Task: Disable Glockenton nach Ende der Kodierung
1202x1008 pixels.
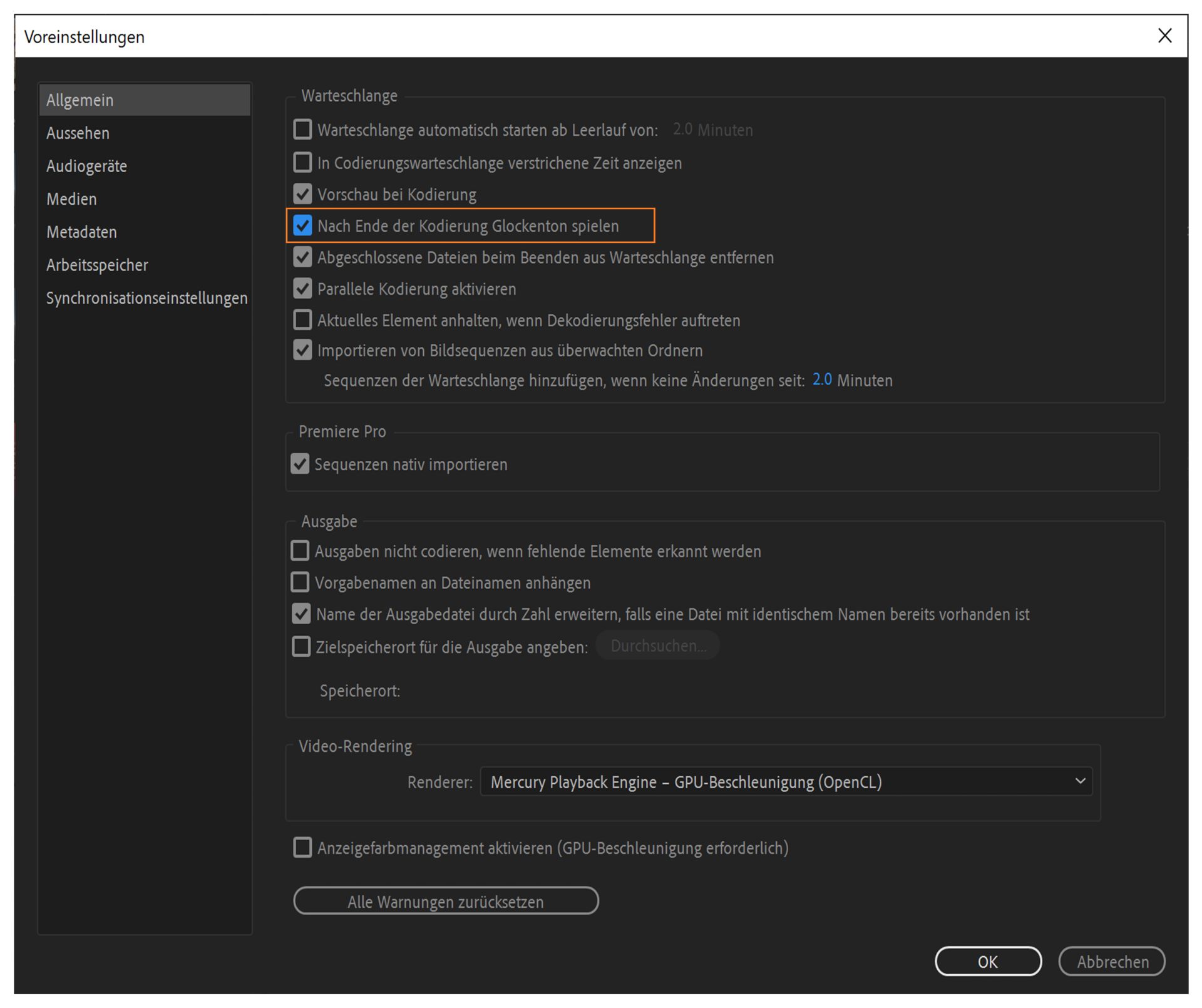Action: point(302,225)
